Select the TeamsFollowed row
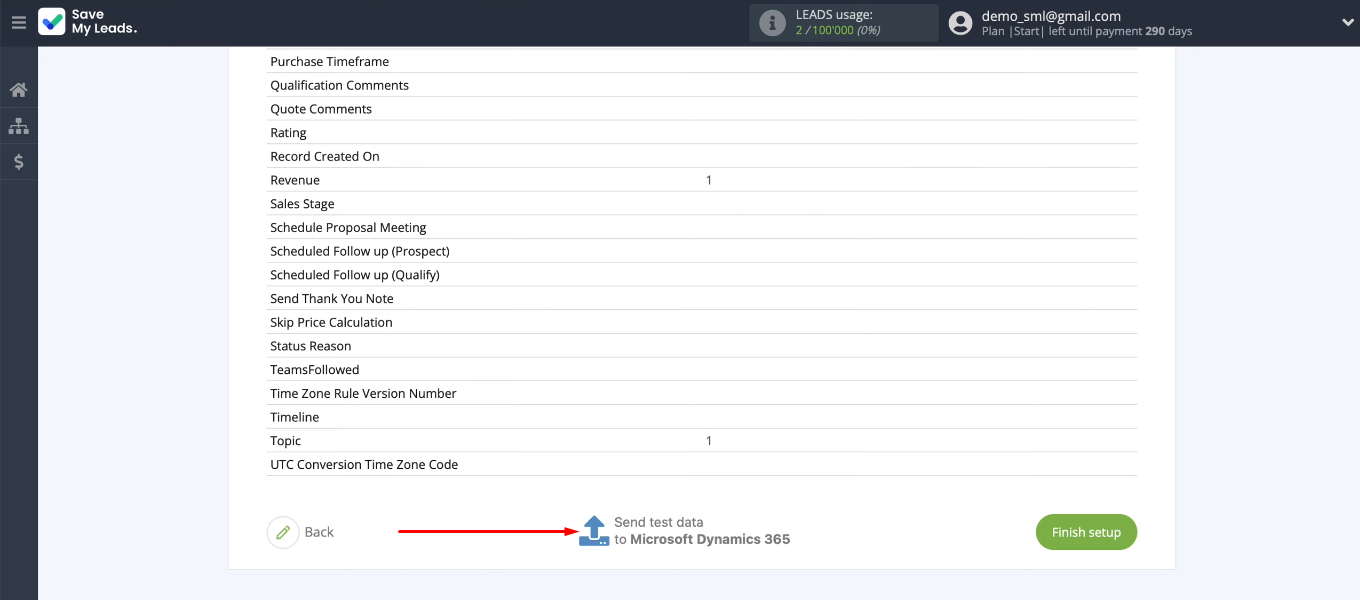Viewport: 1360px width, 600px height. point(701,370)
